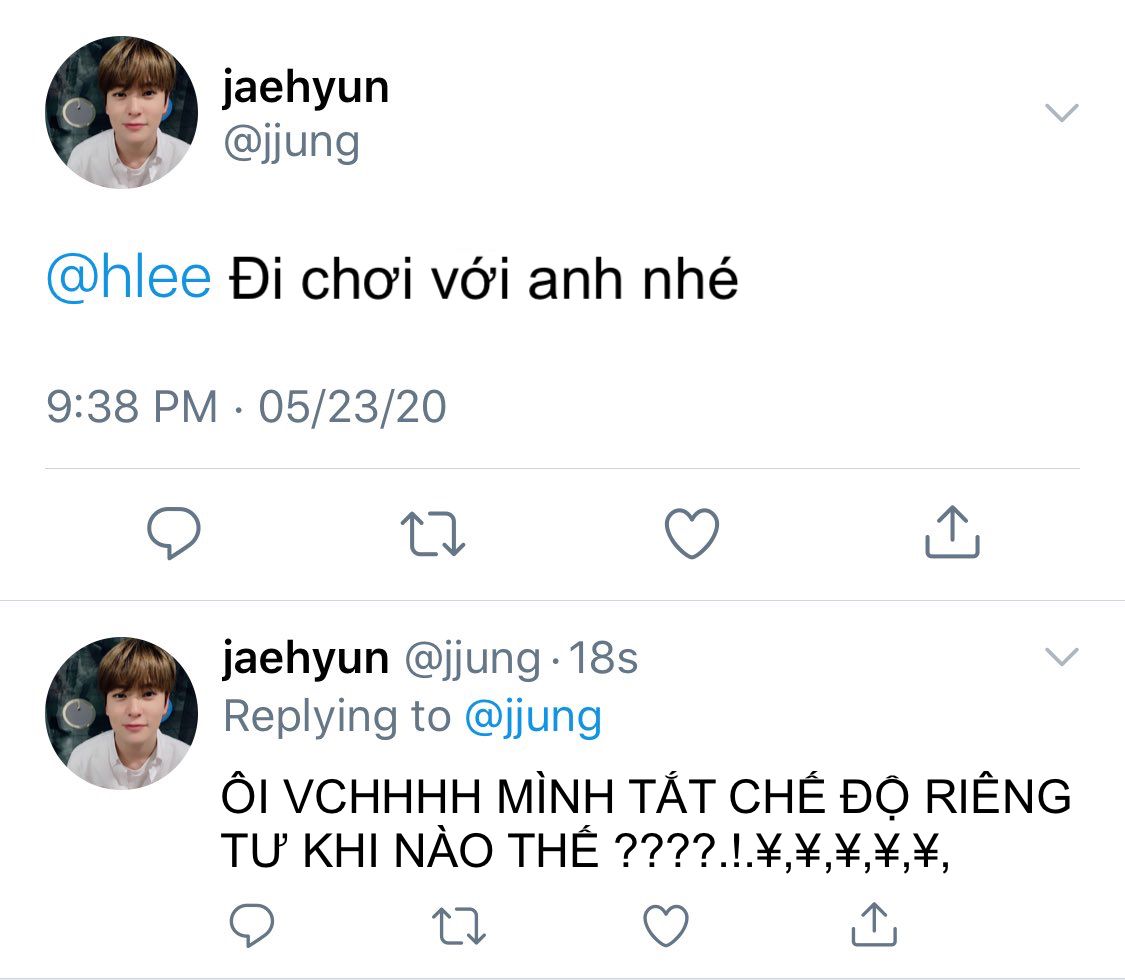1125x980 pixels.
Task: Open reply tweet options chevron
Action: [x=1061, y=656]
